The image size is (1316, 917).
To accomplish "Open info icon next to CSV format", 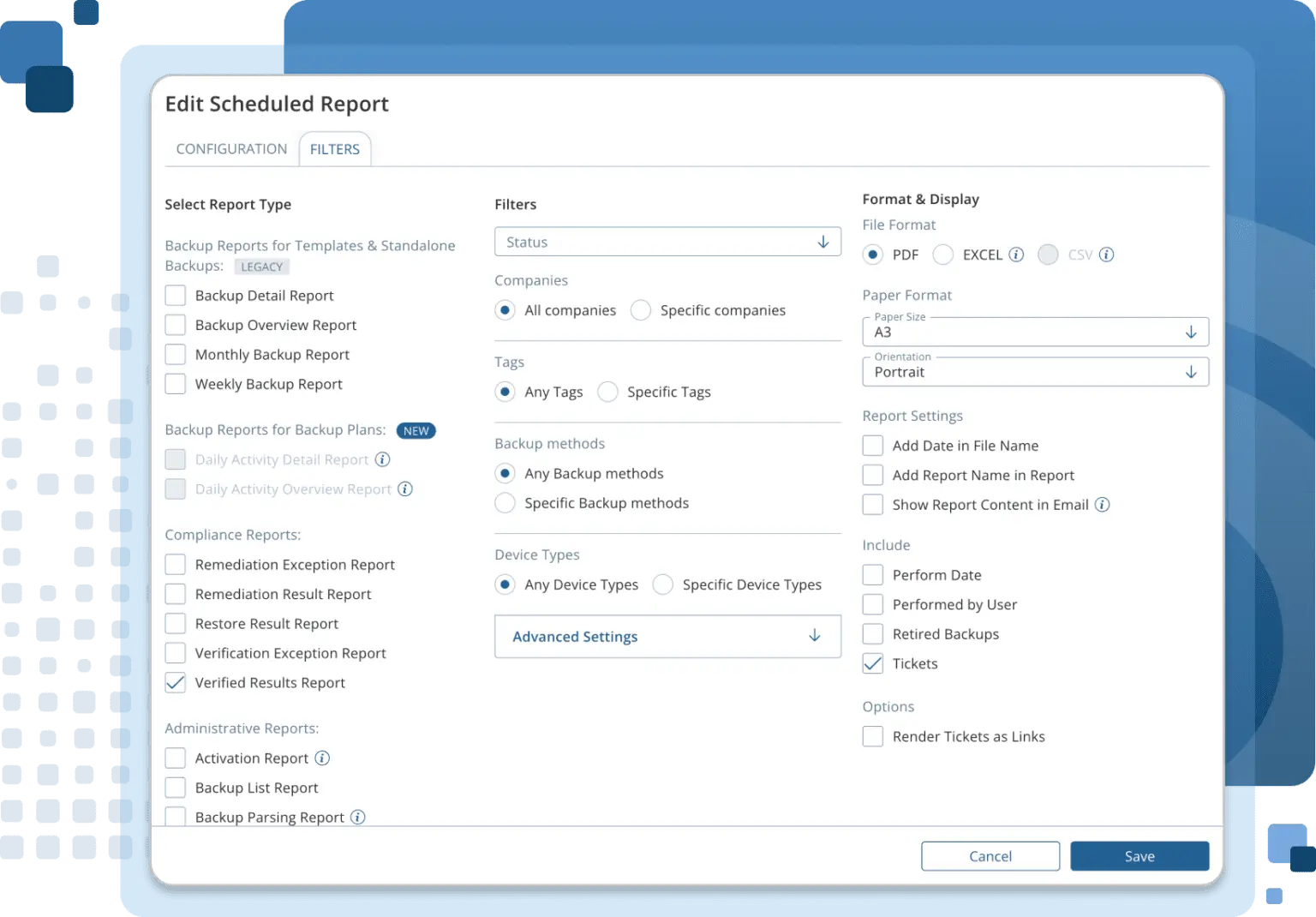I will coord(1106,255).
